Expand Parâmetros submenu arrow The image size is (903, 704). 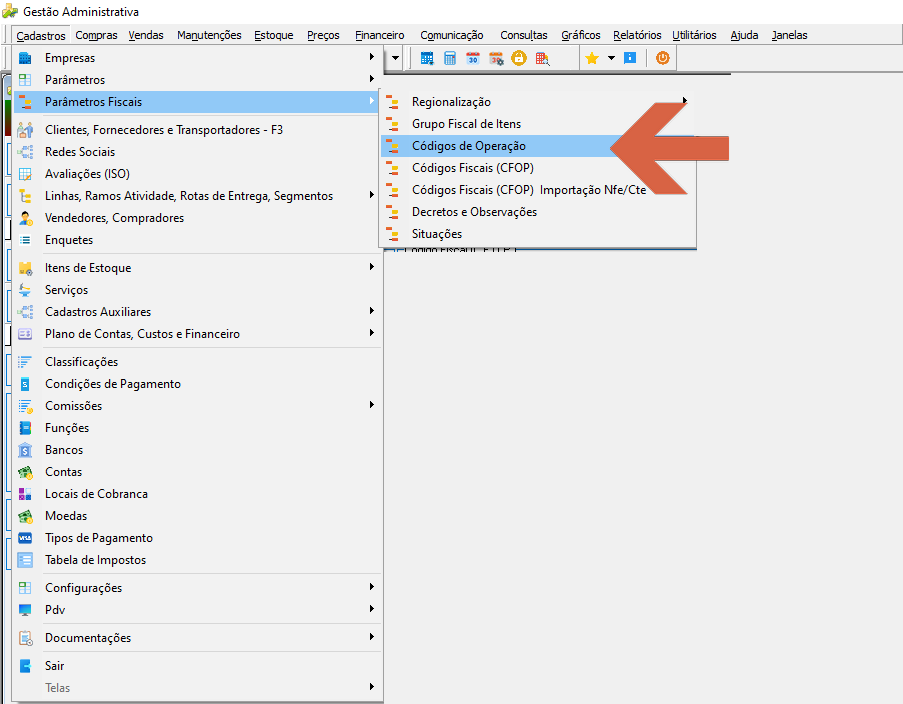(372, 79)
